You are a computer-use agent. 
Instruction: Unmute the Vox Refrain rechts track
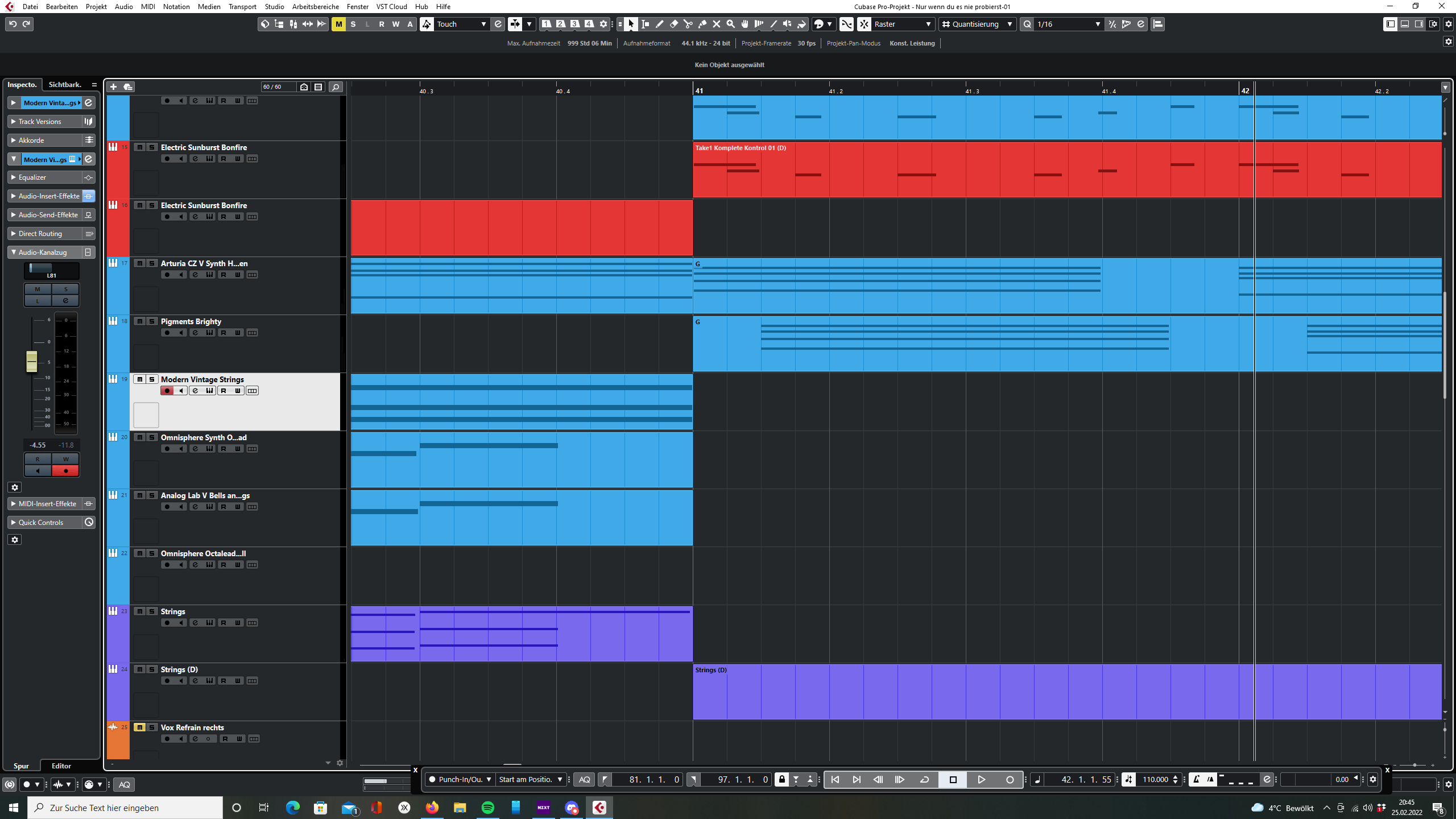[x=139, y=727]
